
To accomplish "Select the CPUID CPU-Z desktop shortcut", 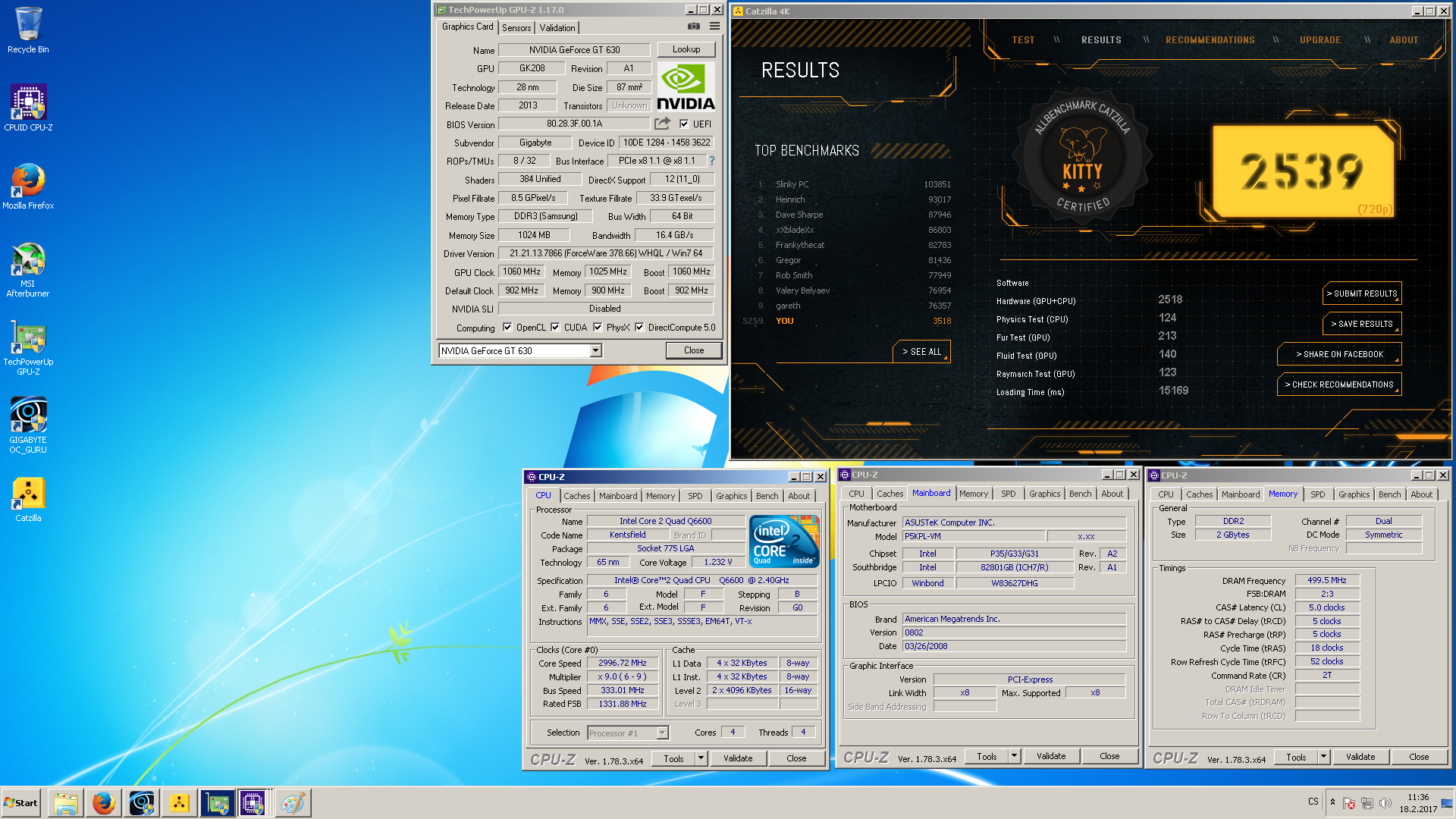I will coord(28,108).
